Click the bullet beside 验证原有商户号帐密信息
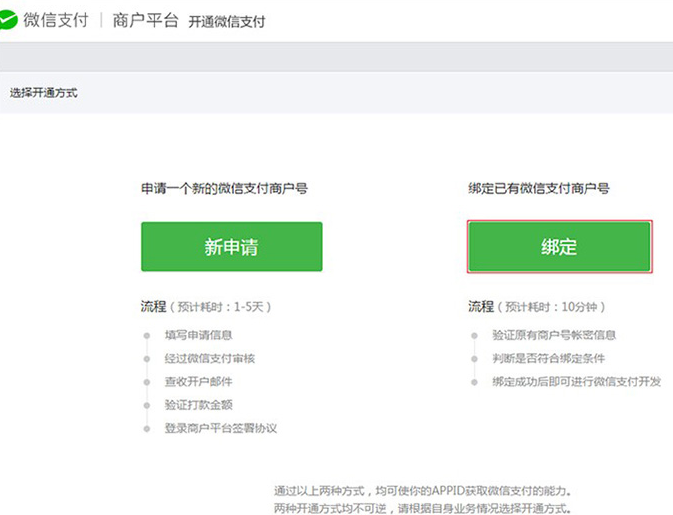 474,336
